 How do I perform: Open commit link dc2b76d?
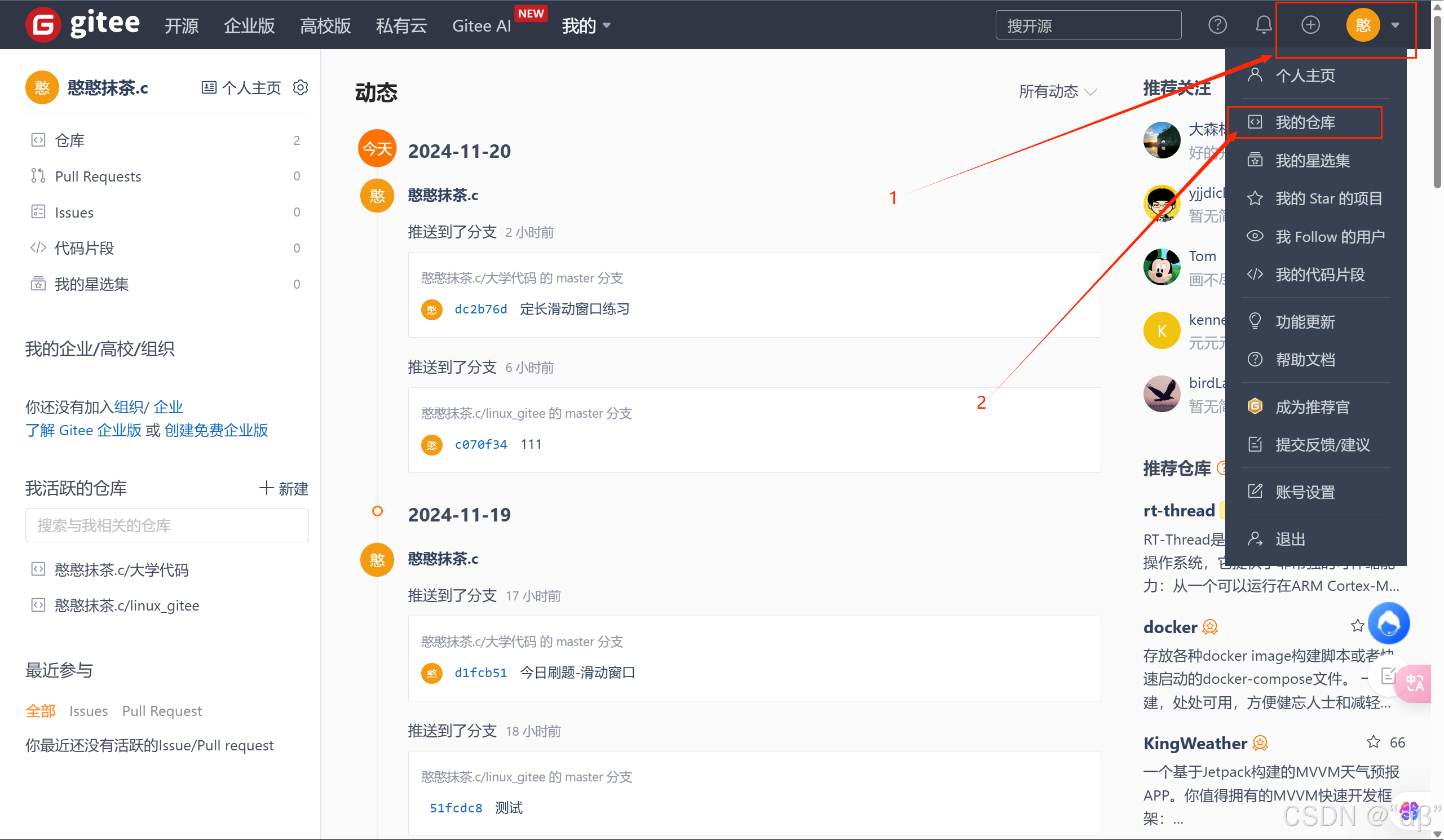point(480,309)
